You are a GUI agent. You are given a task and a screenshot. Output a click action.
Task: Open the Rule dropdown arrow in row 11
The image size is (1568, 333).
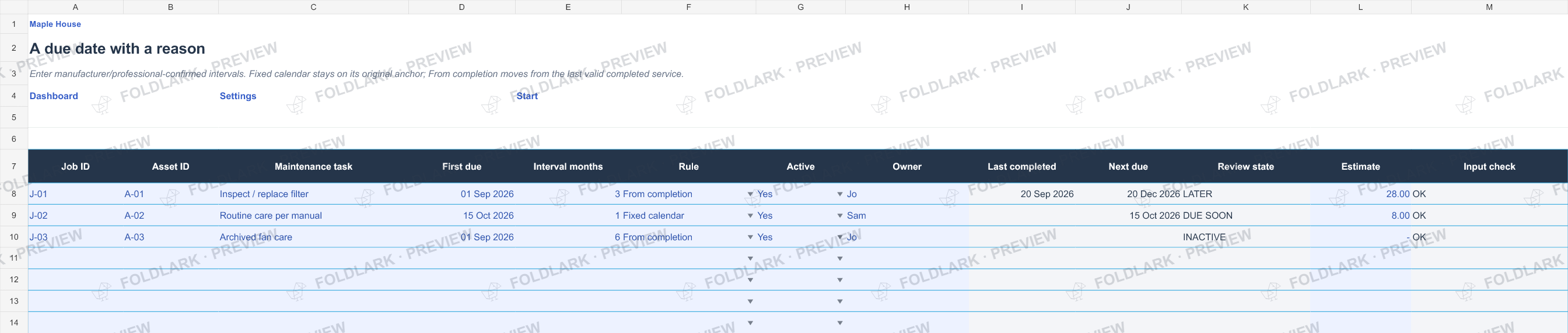pos(750,258)
